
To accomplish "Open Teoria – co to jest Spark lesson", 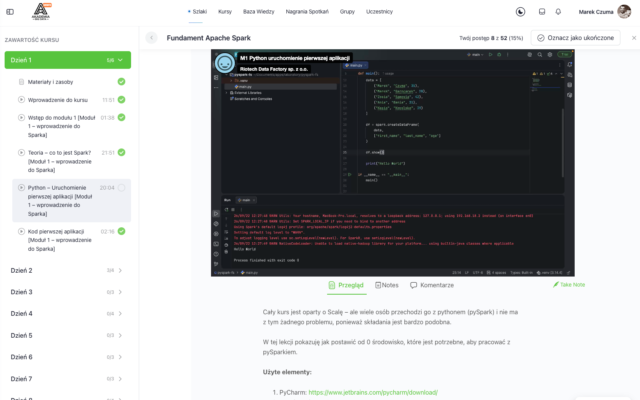I will coord(60,161).
